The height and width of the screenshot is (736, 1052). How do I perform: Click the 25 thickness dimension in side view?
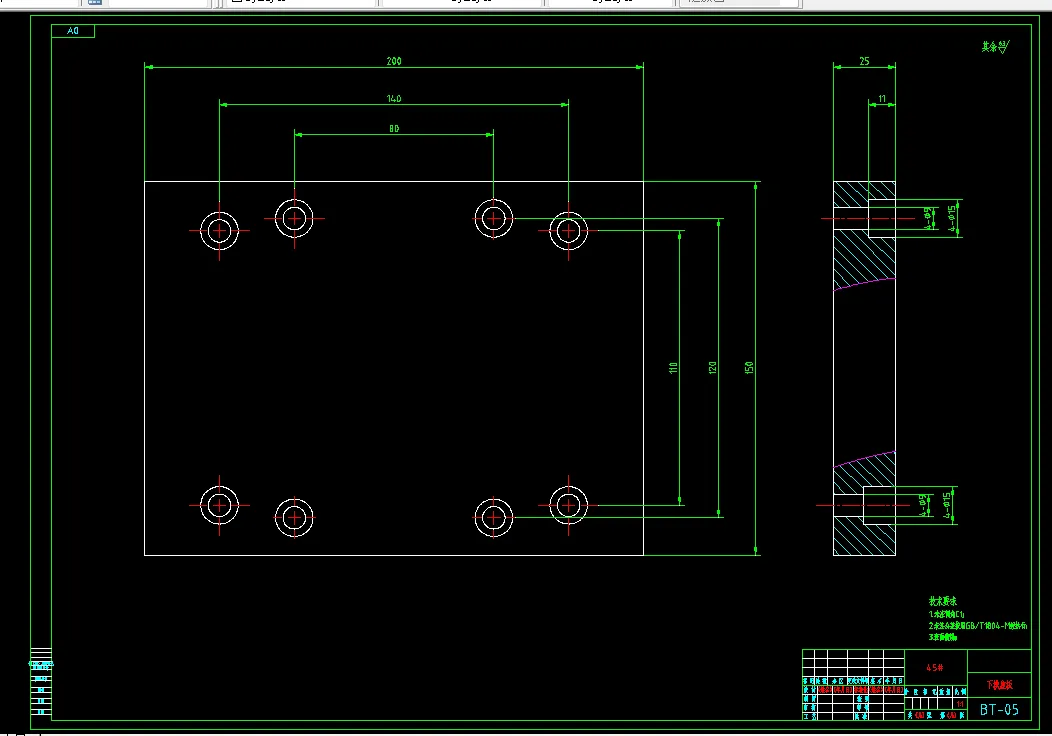click(x=864, y=61)
